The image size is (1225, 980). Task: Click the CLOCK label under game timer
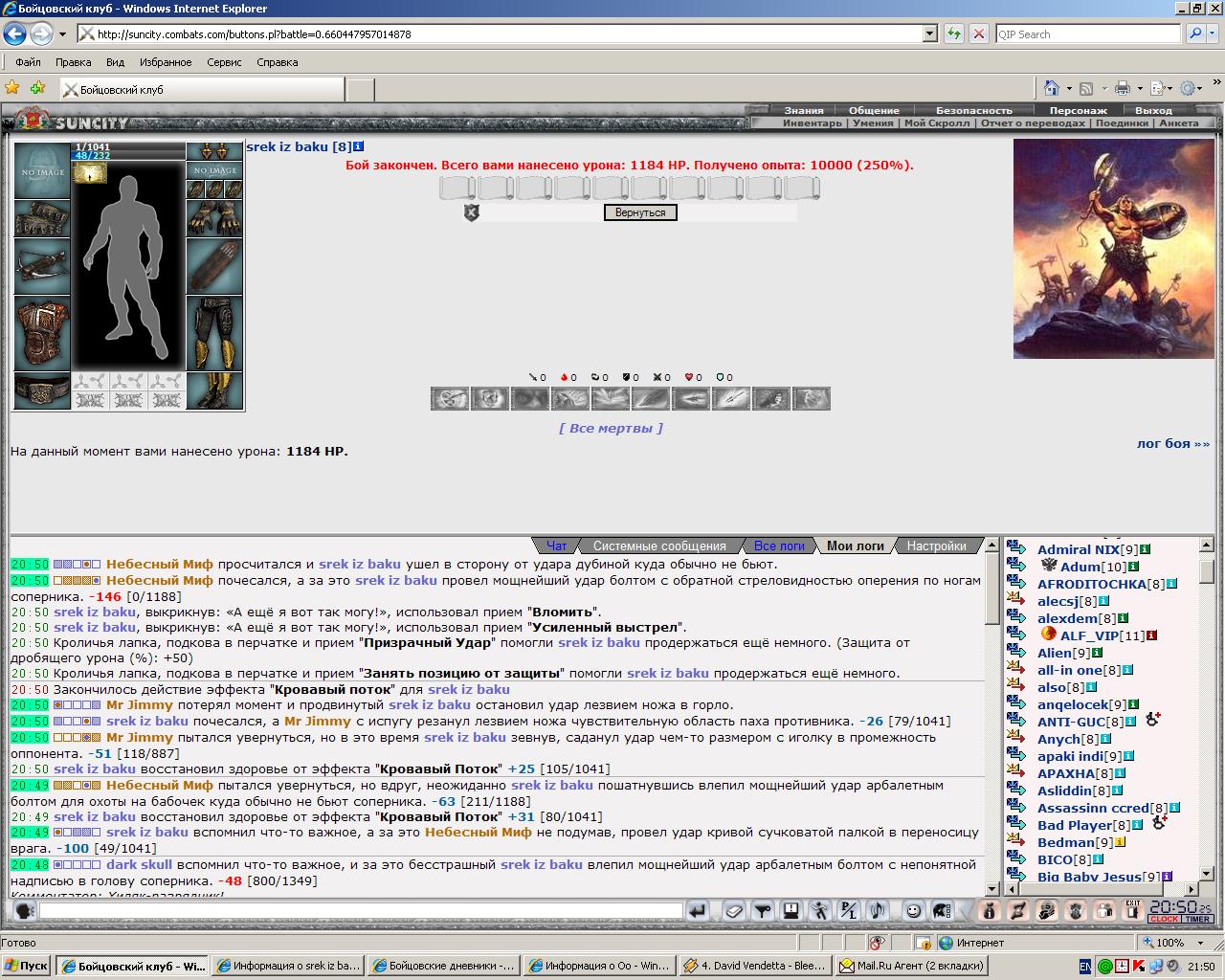1164,919
